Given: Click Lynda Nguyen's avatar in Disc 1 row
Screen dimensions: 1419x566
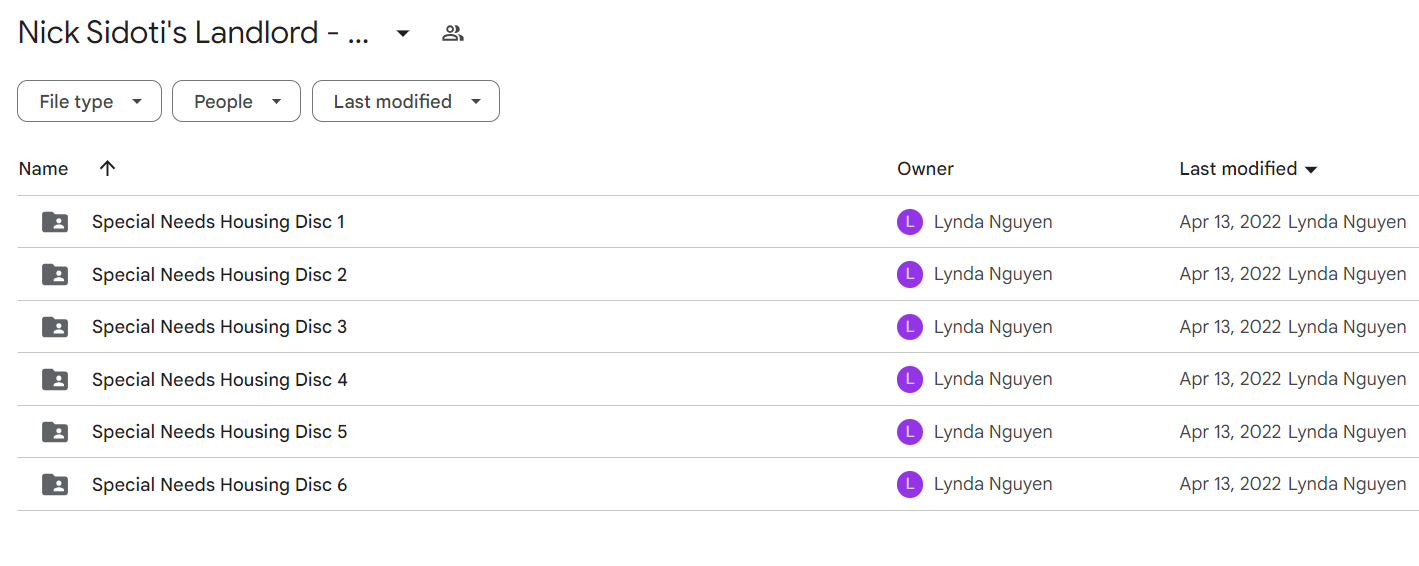Looking at the screenshot, I should pyautogui.click(x=910, y=222).
